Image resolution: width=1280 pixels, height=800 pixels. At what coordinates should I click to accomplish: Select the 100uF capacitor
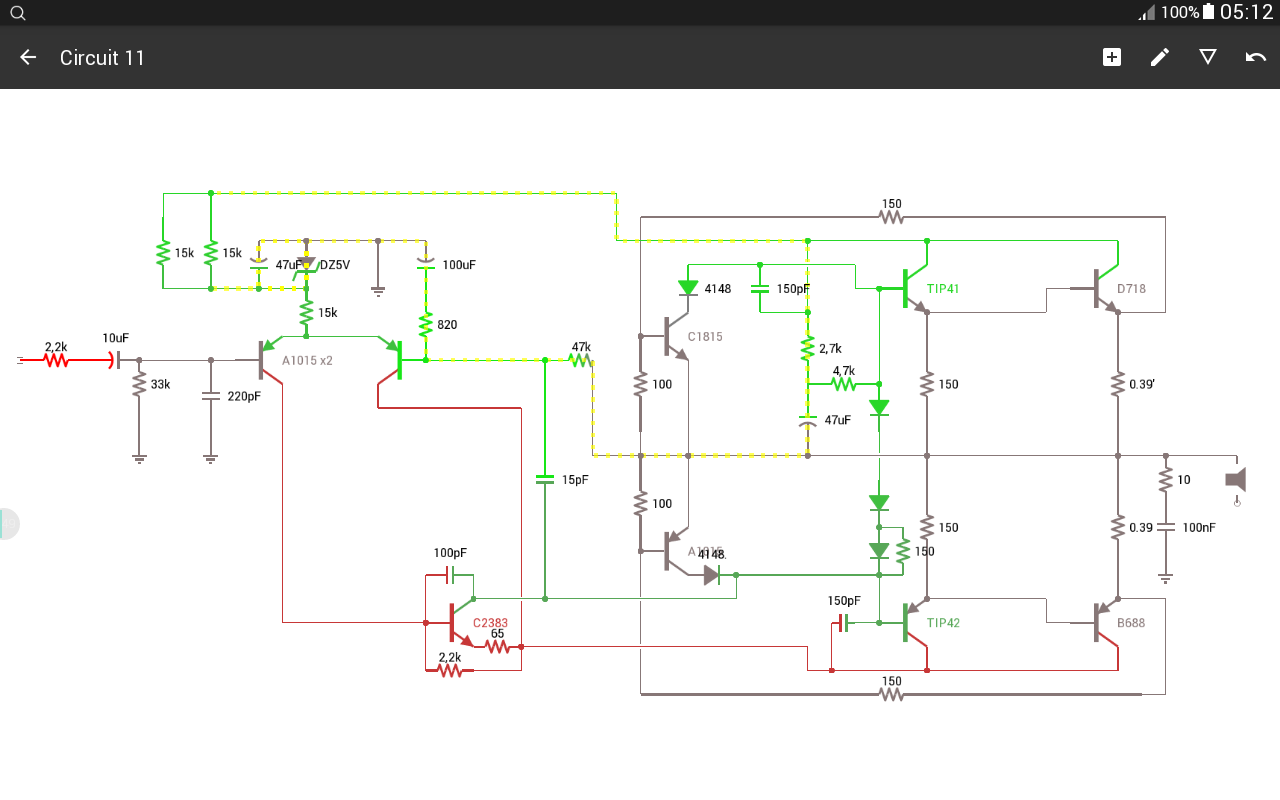[426, 264]
